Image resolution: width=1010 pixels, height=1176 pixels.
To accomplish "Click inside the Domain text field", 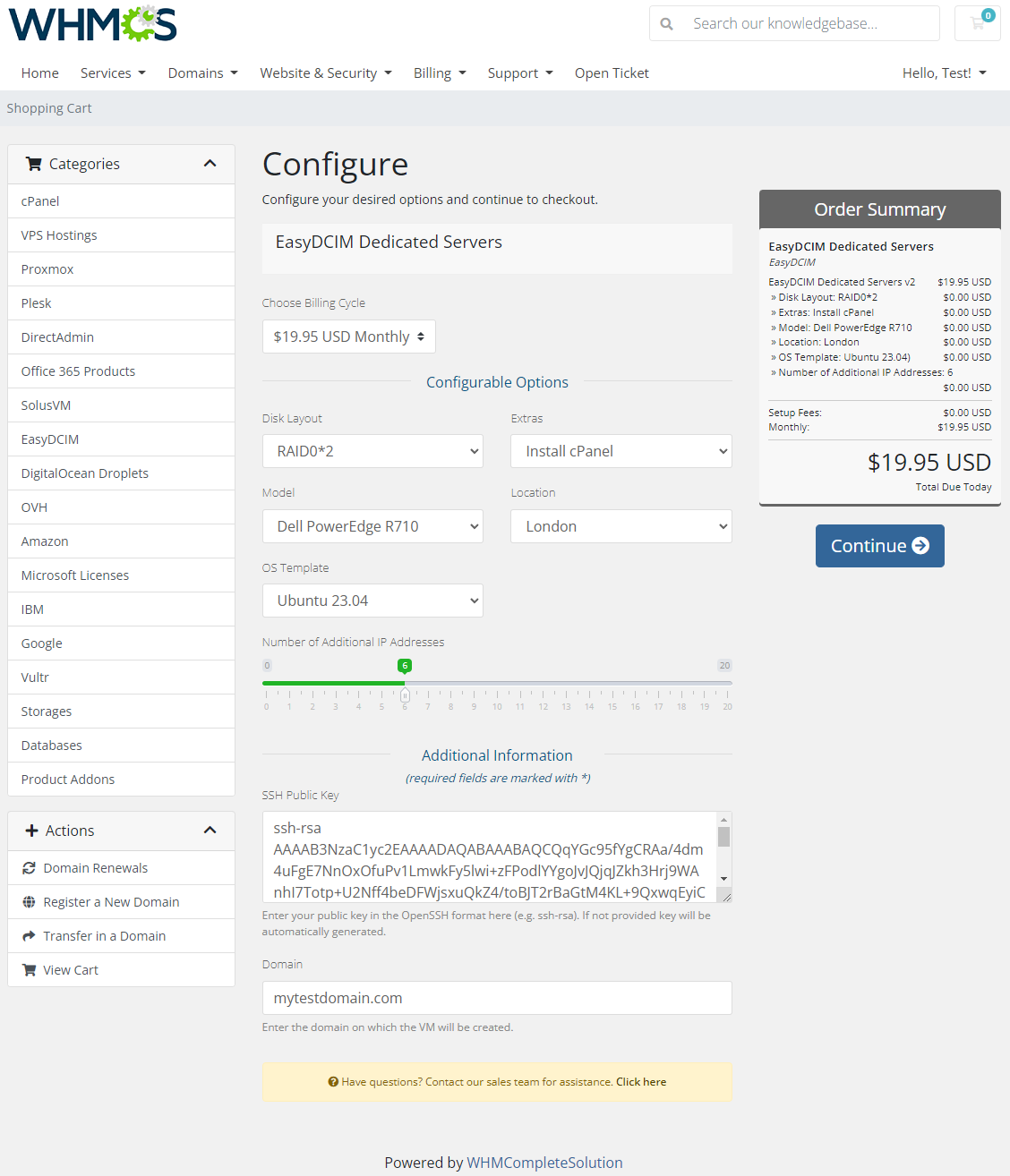I will (497, 997).
